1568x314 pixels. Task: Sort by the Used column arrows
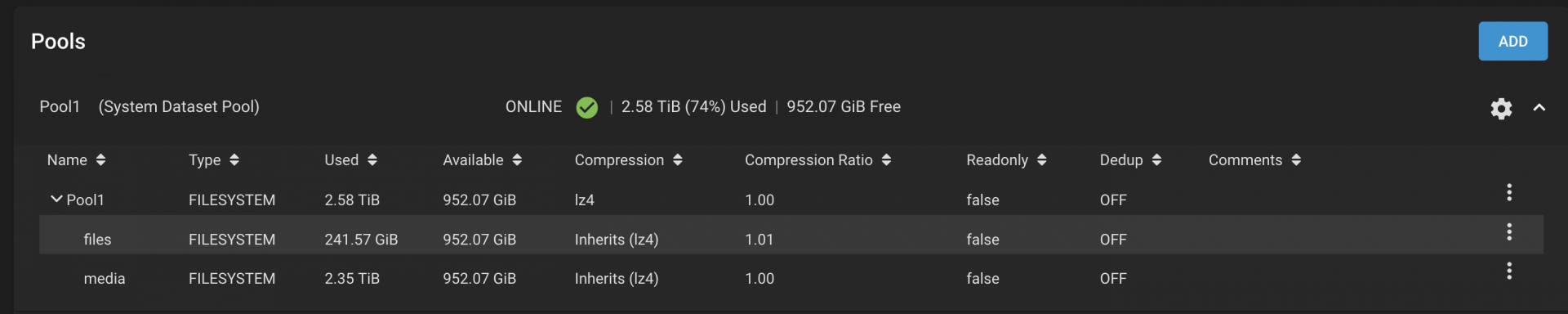coord(372,160)
